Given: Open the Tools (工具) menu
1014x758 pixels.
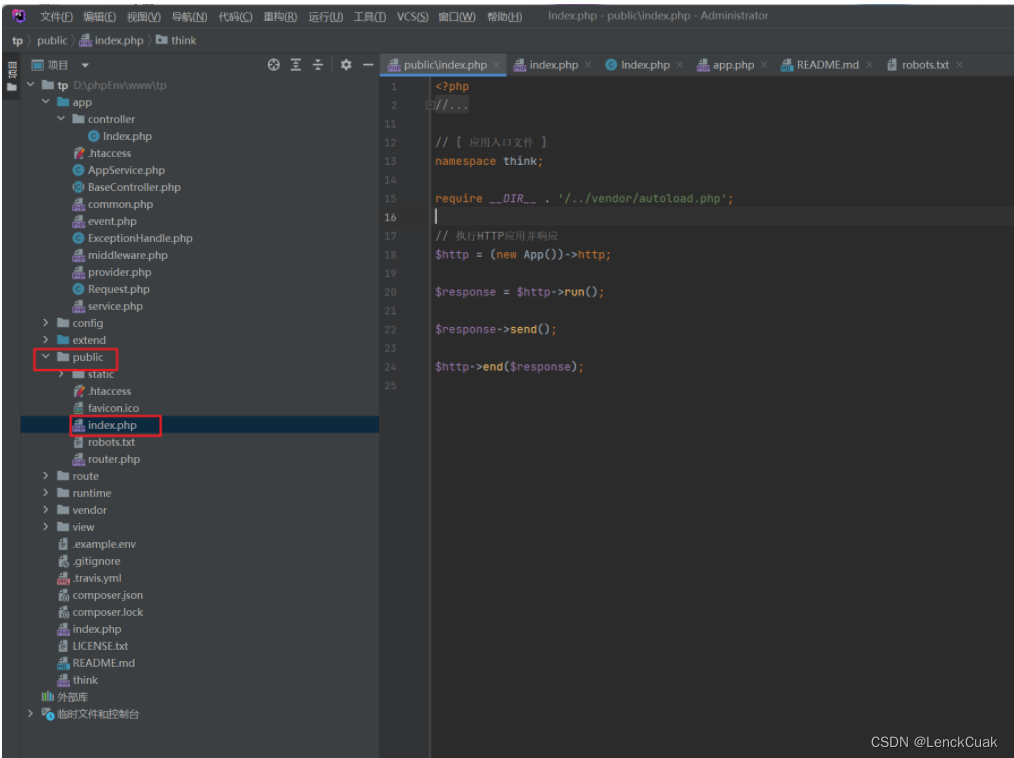Looking at the screenshot, I should pyautogui.click(x=370, y=16).
